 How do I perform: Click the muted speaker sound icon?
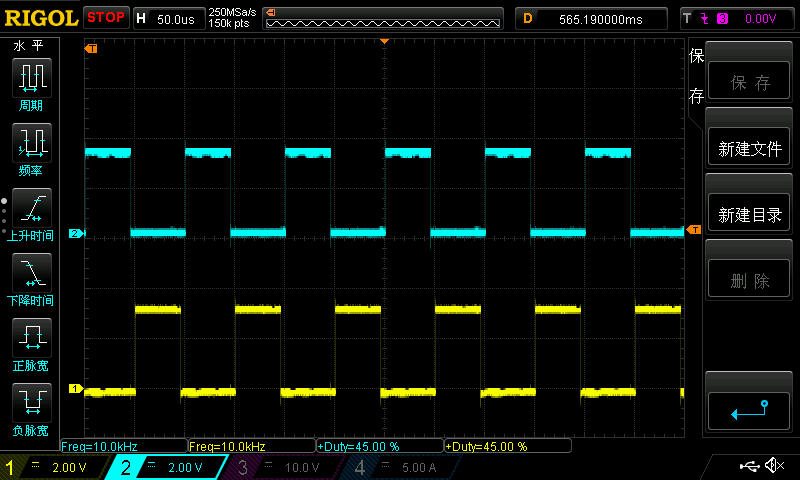(774, 466)
